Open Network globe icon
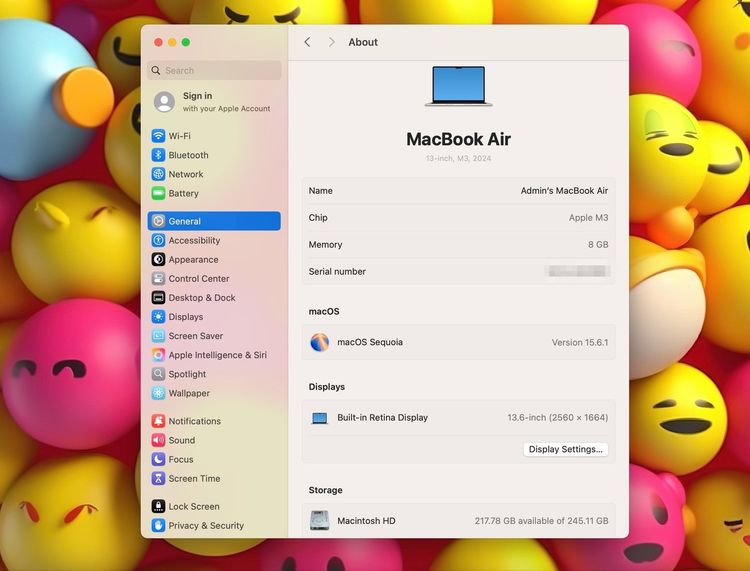750x571 pixels. 158,174
